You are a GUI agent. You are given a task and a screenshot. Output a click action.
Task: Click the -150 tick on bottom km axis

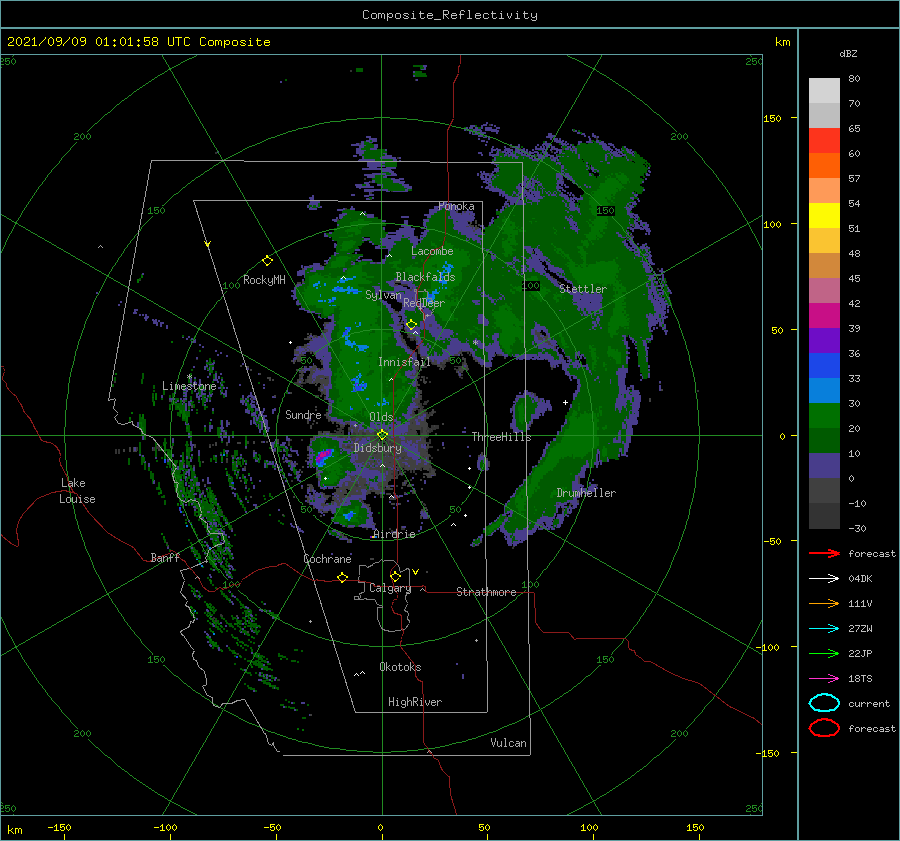(59, 828)
